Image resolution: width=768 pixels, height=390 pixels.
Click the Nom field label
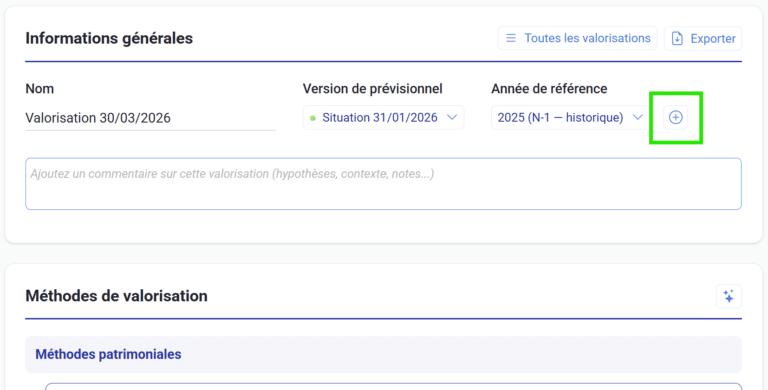(x=40, y=89)
